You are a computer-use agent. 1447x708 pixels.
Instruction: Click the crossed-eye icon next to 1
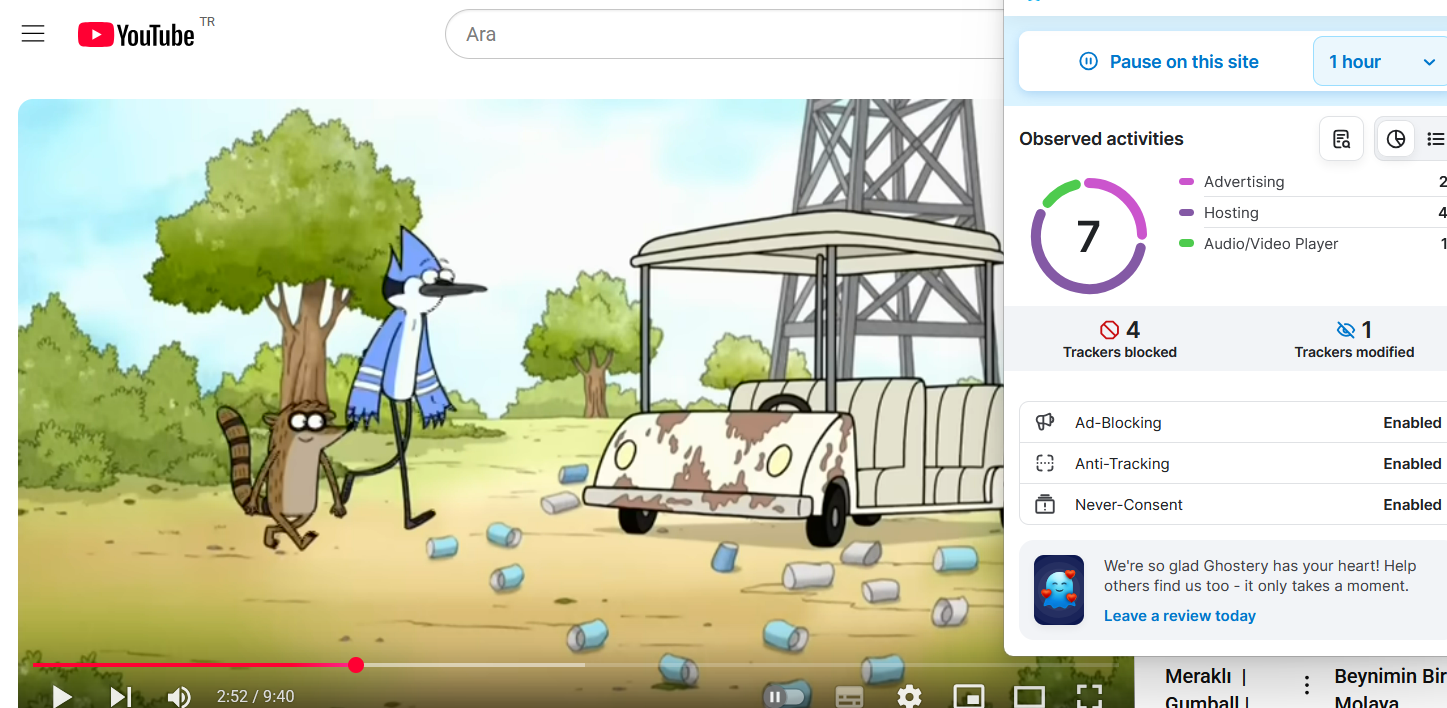(1346, 330)
